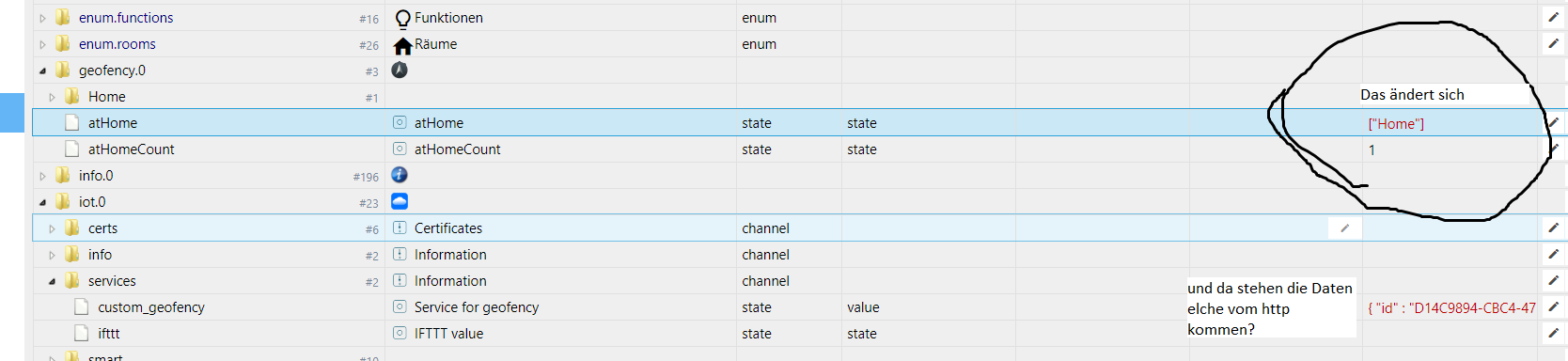Edit the ifttt object using pencil icon

coord(1553,333)
